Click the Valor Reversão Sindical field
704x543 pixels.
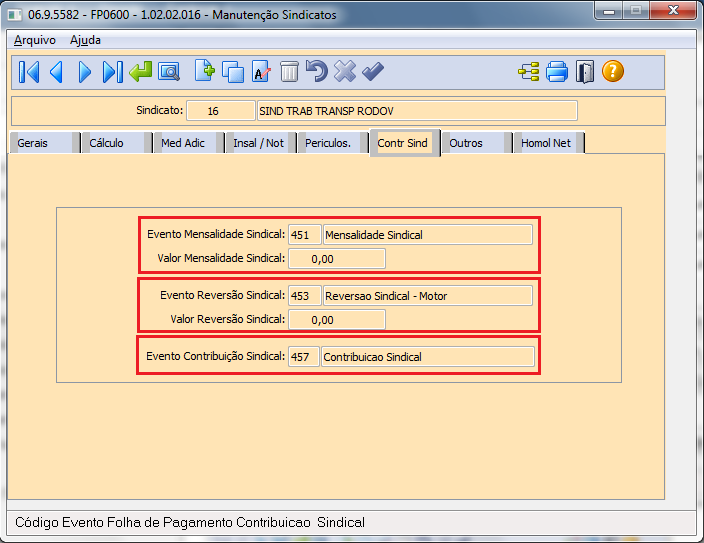(337, 320)
